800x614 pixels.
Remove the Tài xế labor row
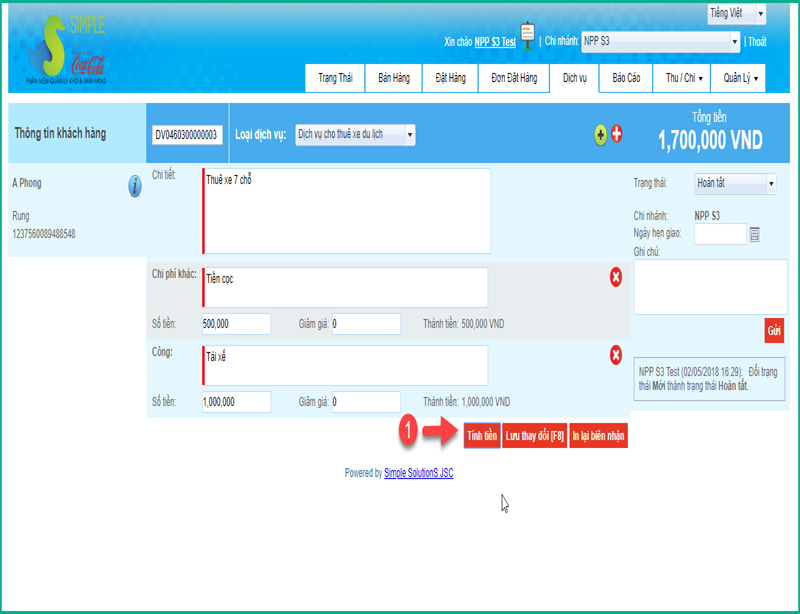616,354
